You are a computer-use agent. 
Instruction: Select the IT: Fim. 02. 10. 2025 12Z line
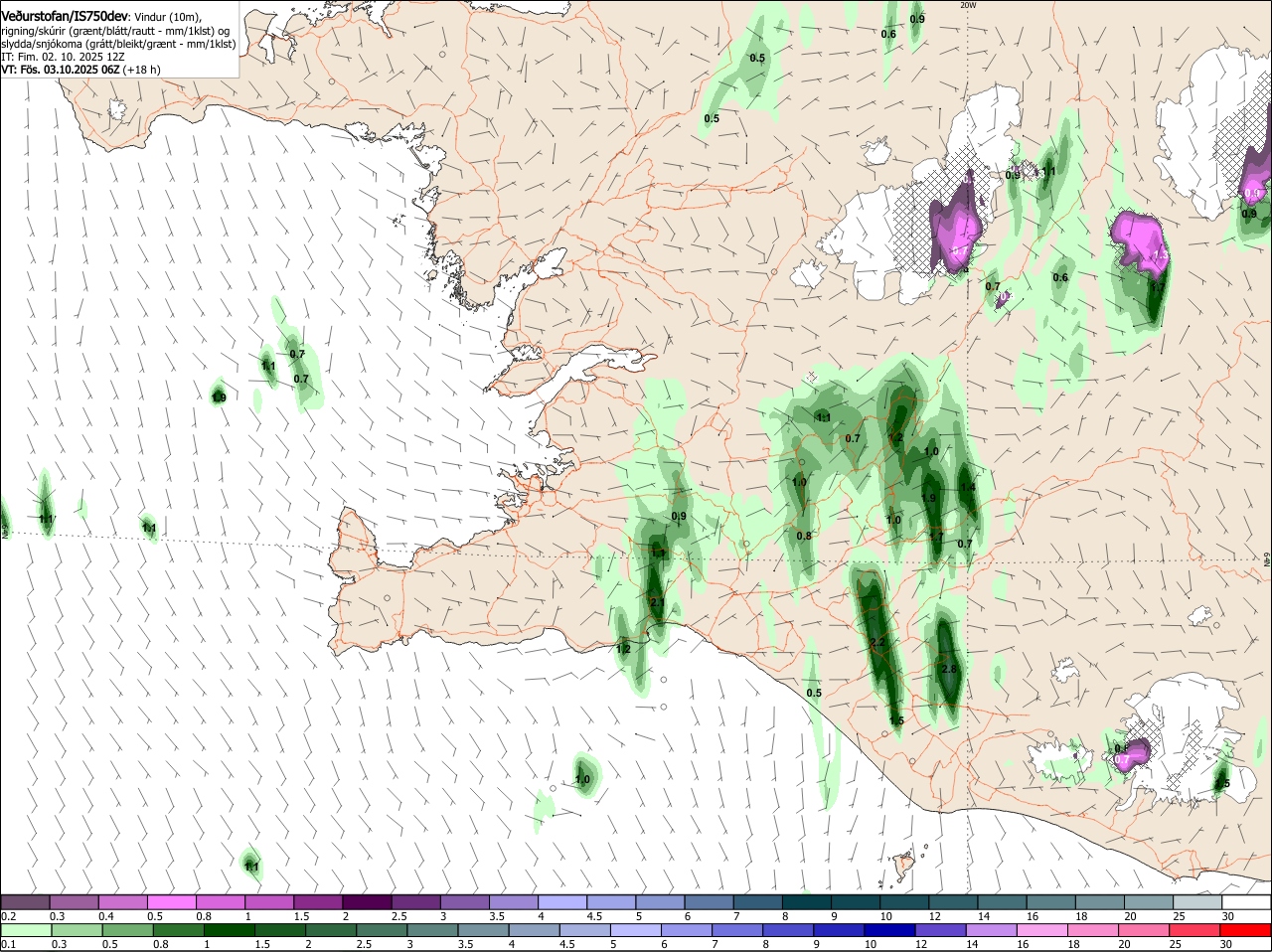(63, 57)
